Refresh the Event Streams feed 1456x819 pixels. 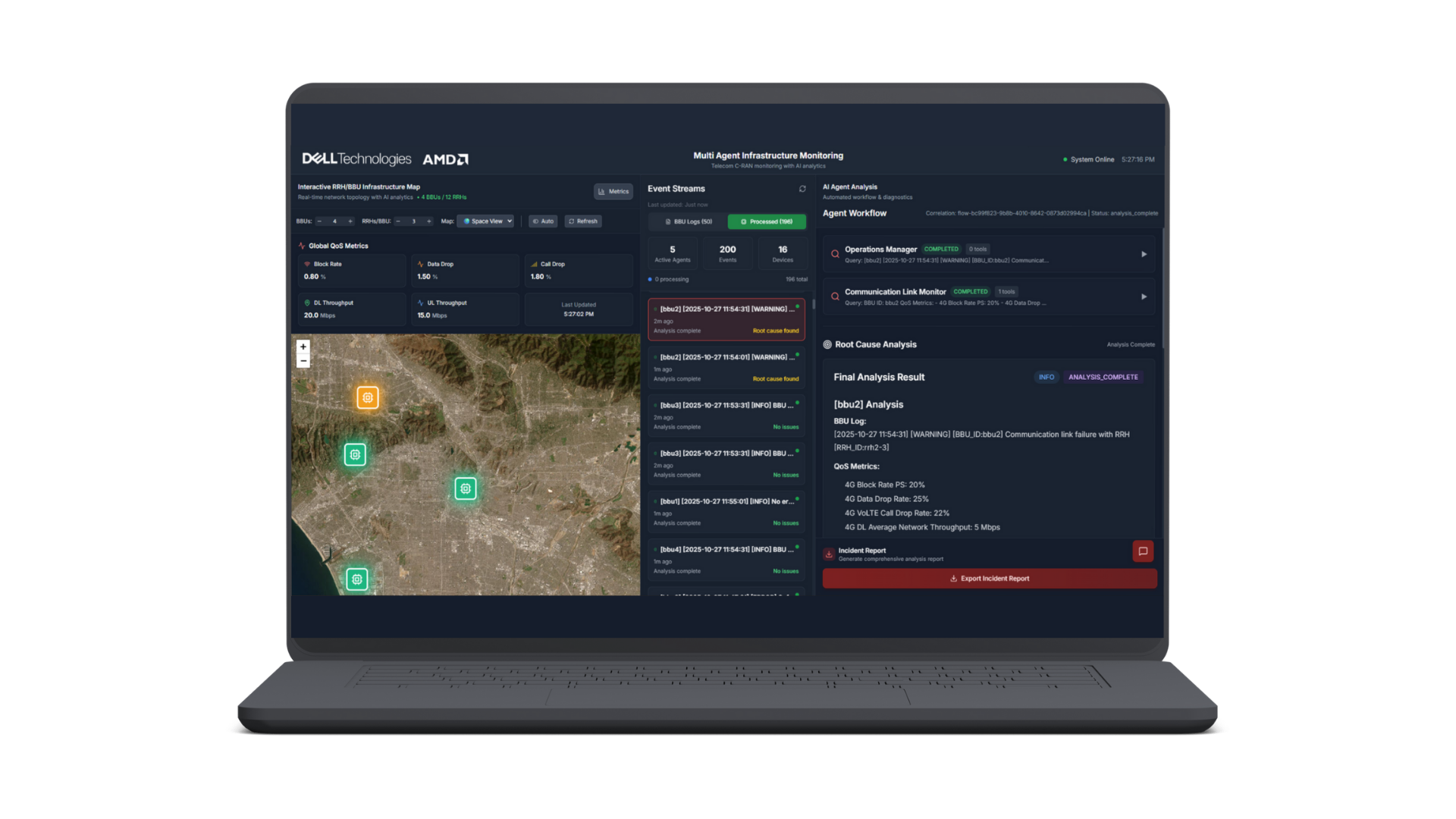coord(802,189)
